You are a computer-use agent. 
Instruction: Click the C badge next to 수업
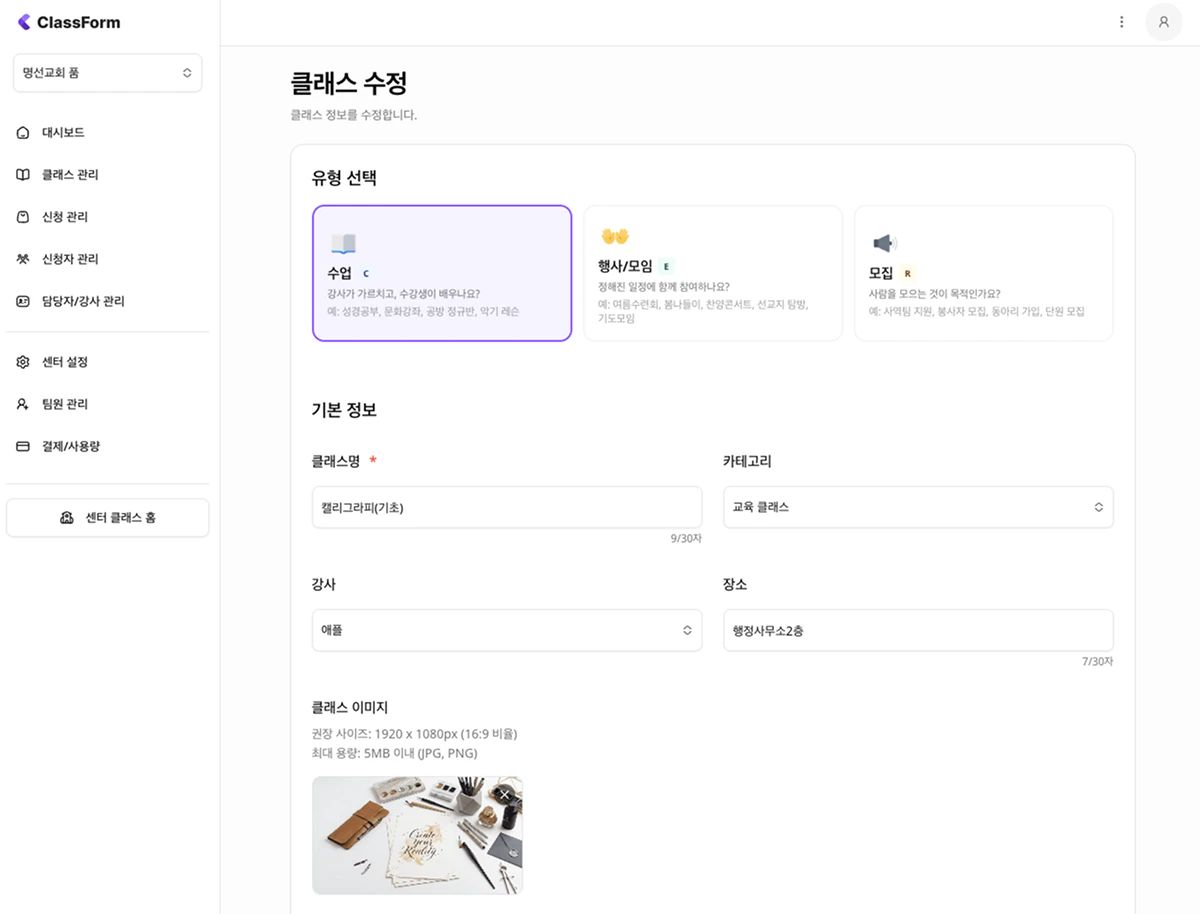[365, 273]
